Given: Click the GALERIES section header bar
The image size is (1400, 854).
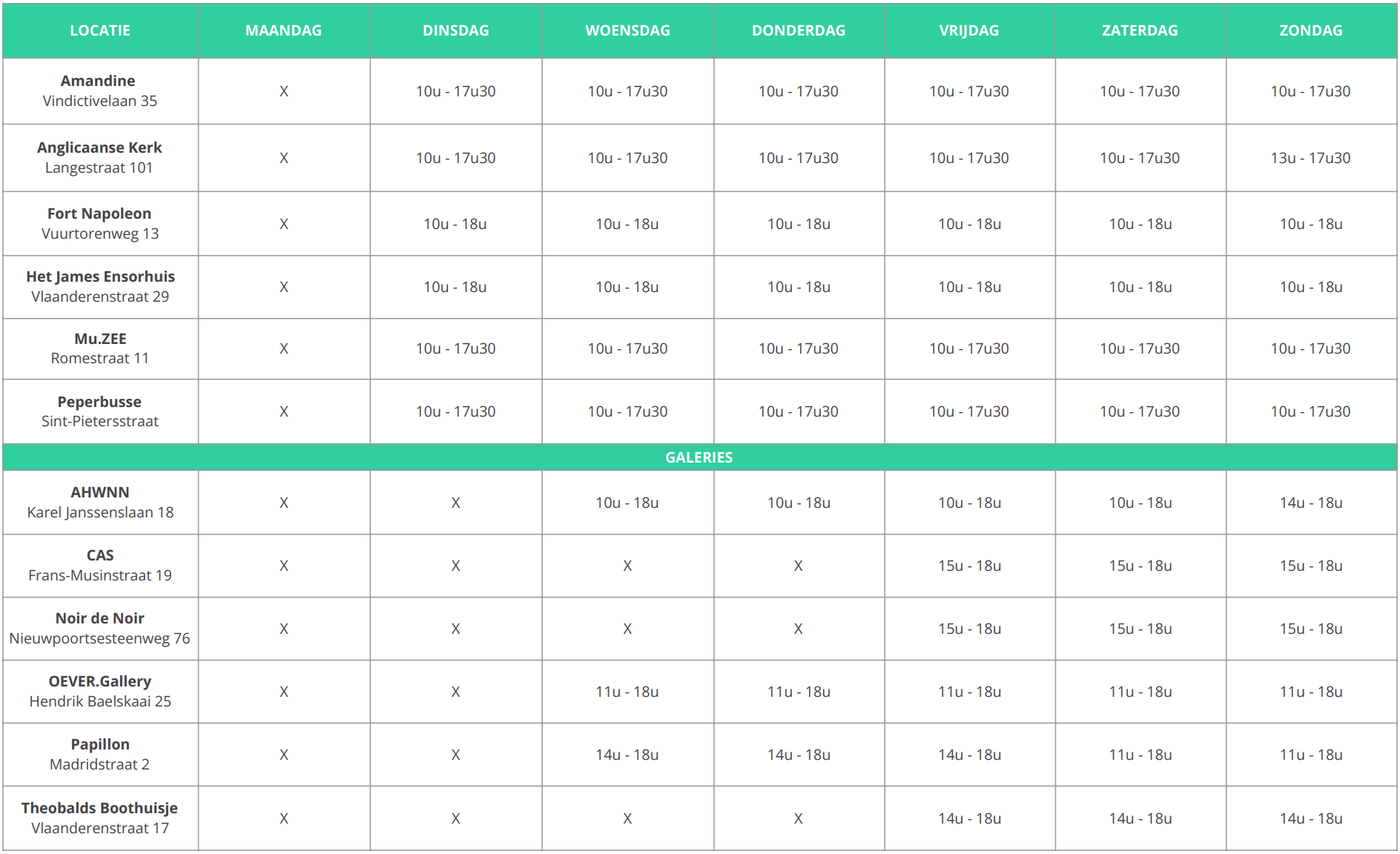Looking at the screenshot, I should 699,457.
